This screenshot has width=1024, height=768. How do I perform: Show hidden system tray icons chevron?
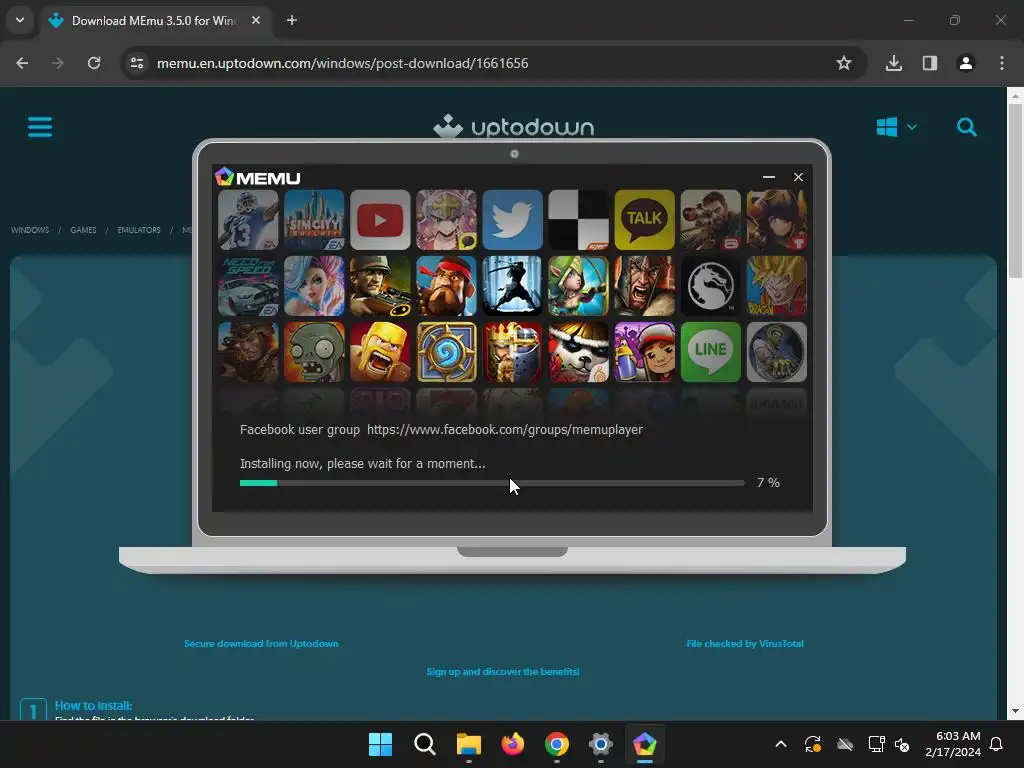pyautogui.click(x=780, y=744)
